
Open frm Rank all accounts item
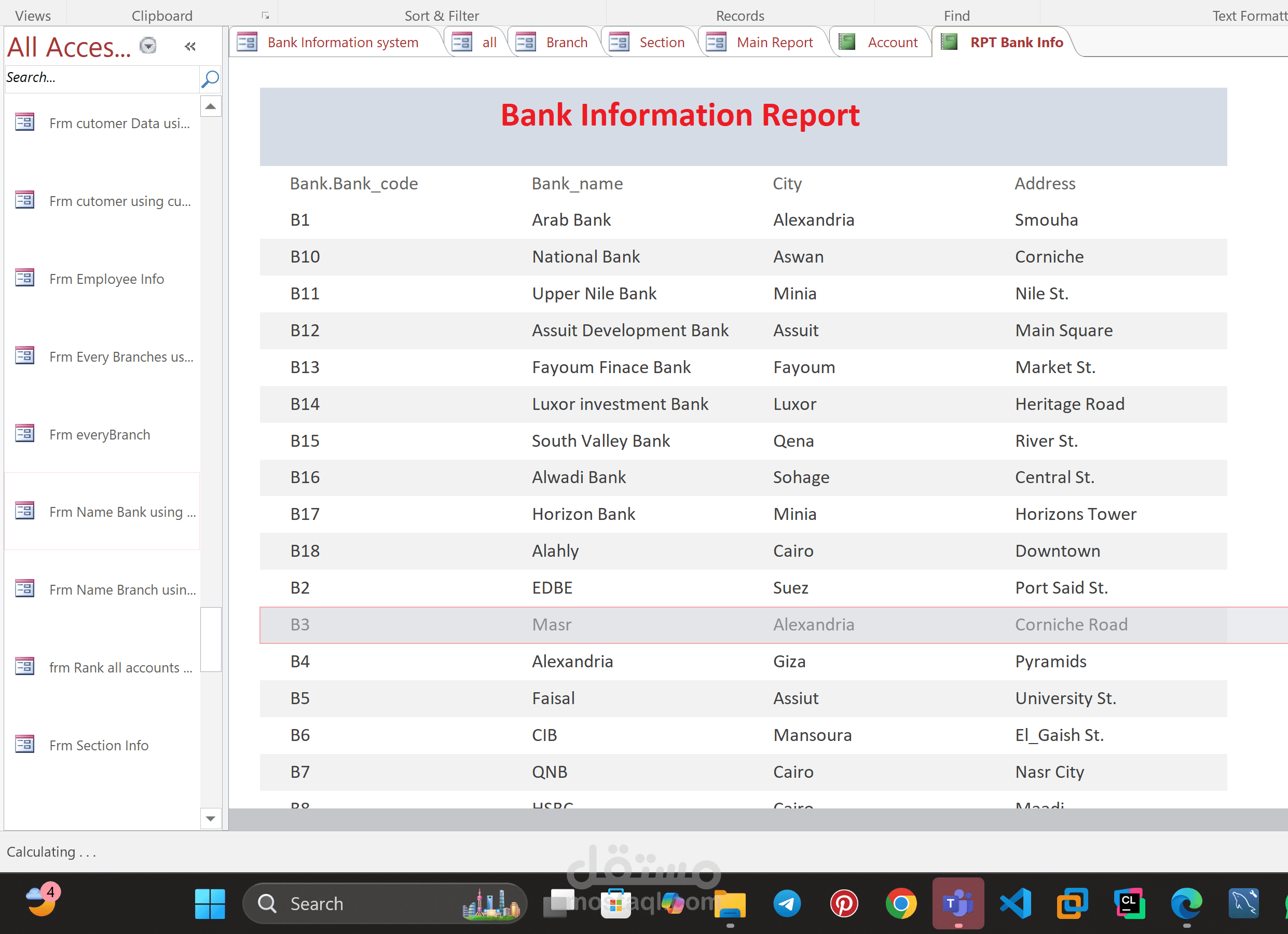(x=120, y=667)
